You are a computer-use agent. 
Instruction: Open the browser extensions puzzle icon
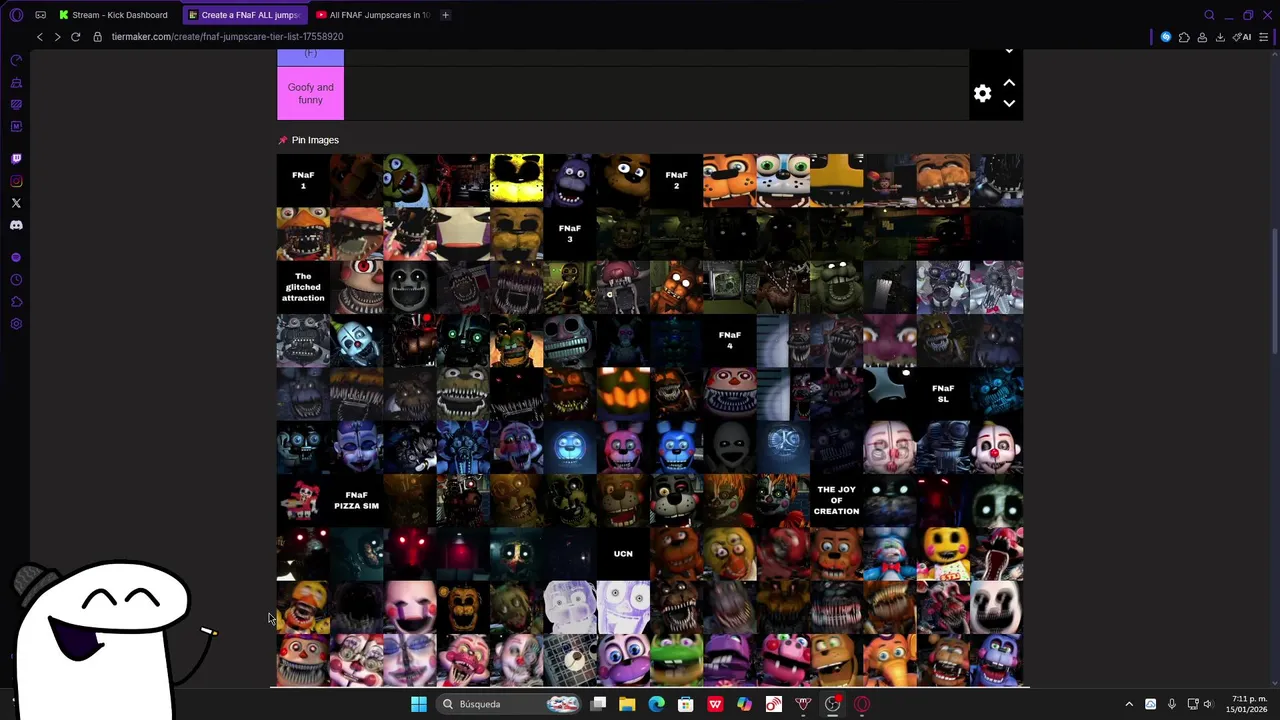[1184, 37]
